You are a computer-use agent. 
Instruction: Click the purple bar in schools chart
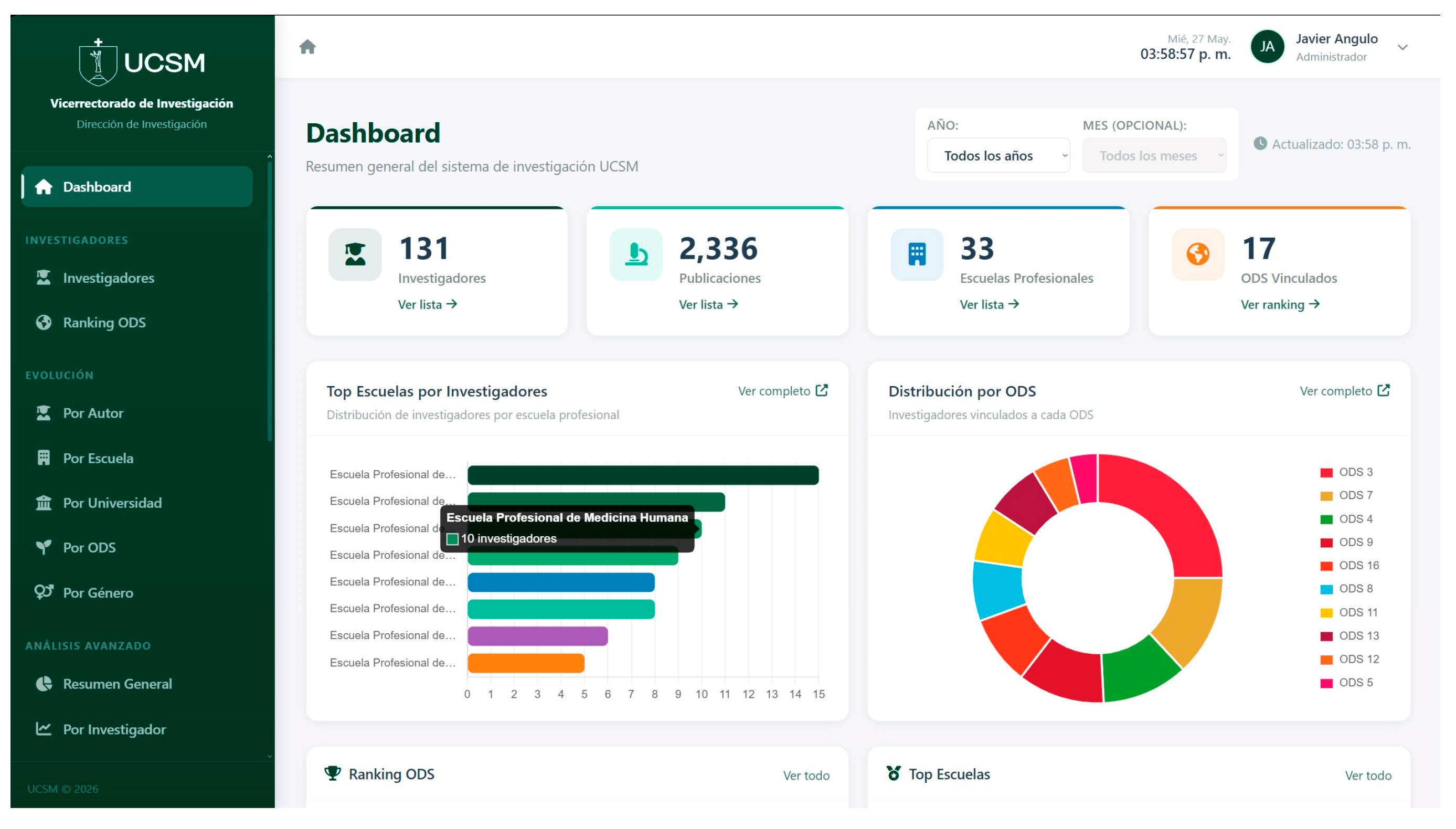tap(538, 636)
